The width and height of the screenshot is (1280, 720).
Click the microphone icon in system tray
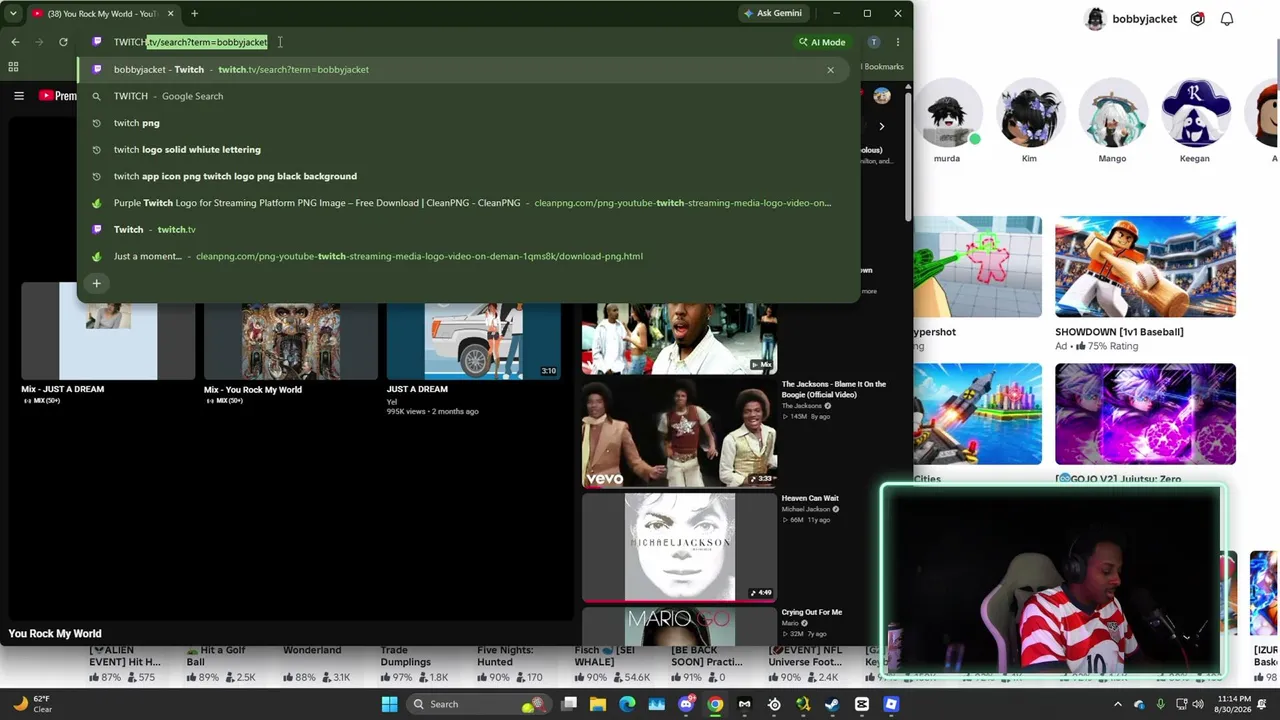1160,704
